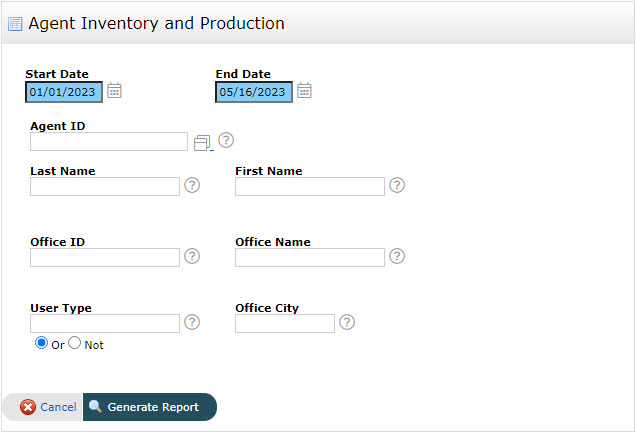Viewport: 636px width, 433px height.
Task: Show help for Office City field
Action: tap(347, 322)
